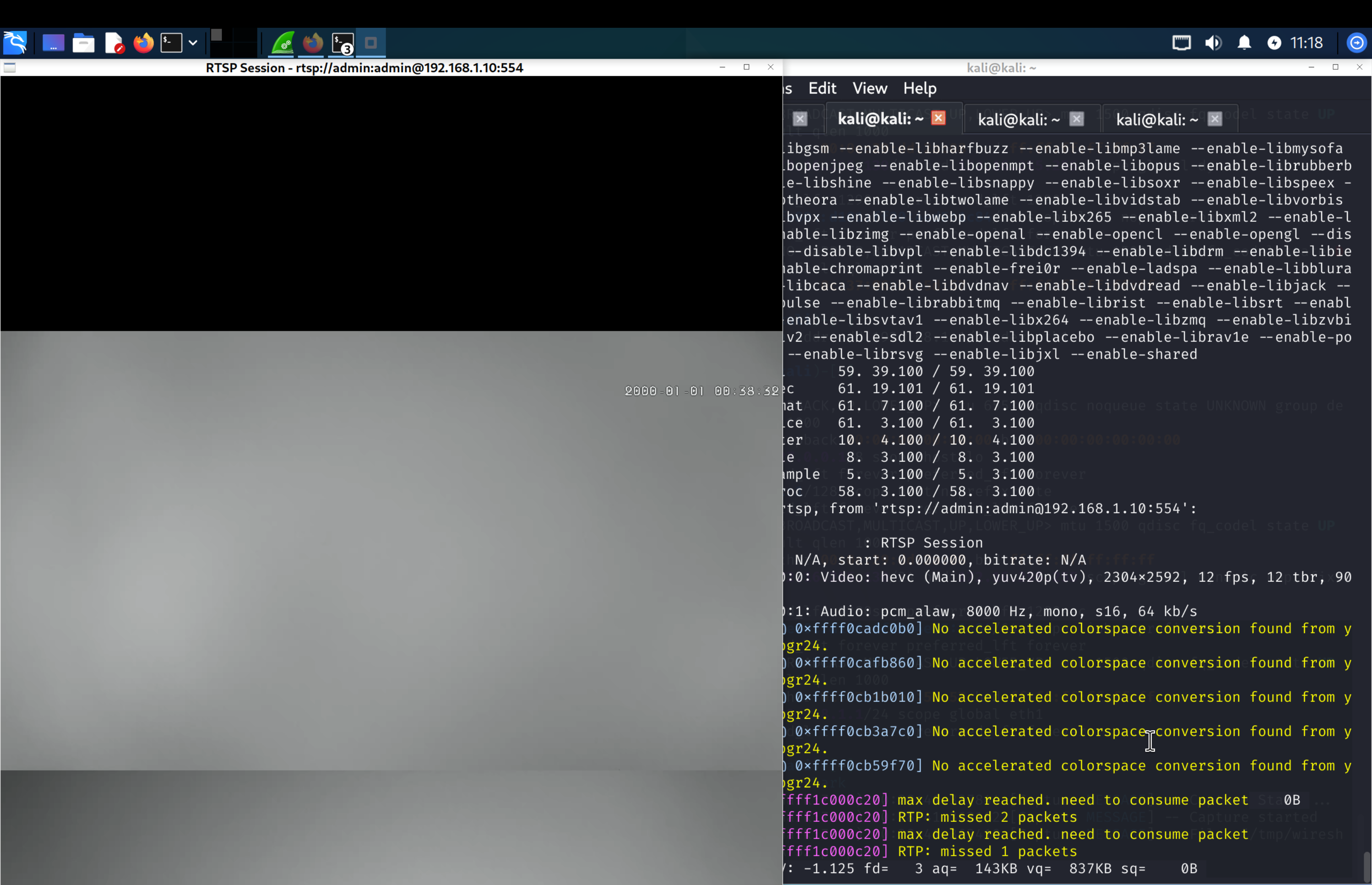Image resolution: width=1372 pixels, height=885 pixels.
Task: Switch to the Wireshark taskbar window
Action: pos(282,43)
